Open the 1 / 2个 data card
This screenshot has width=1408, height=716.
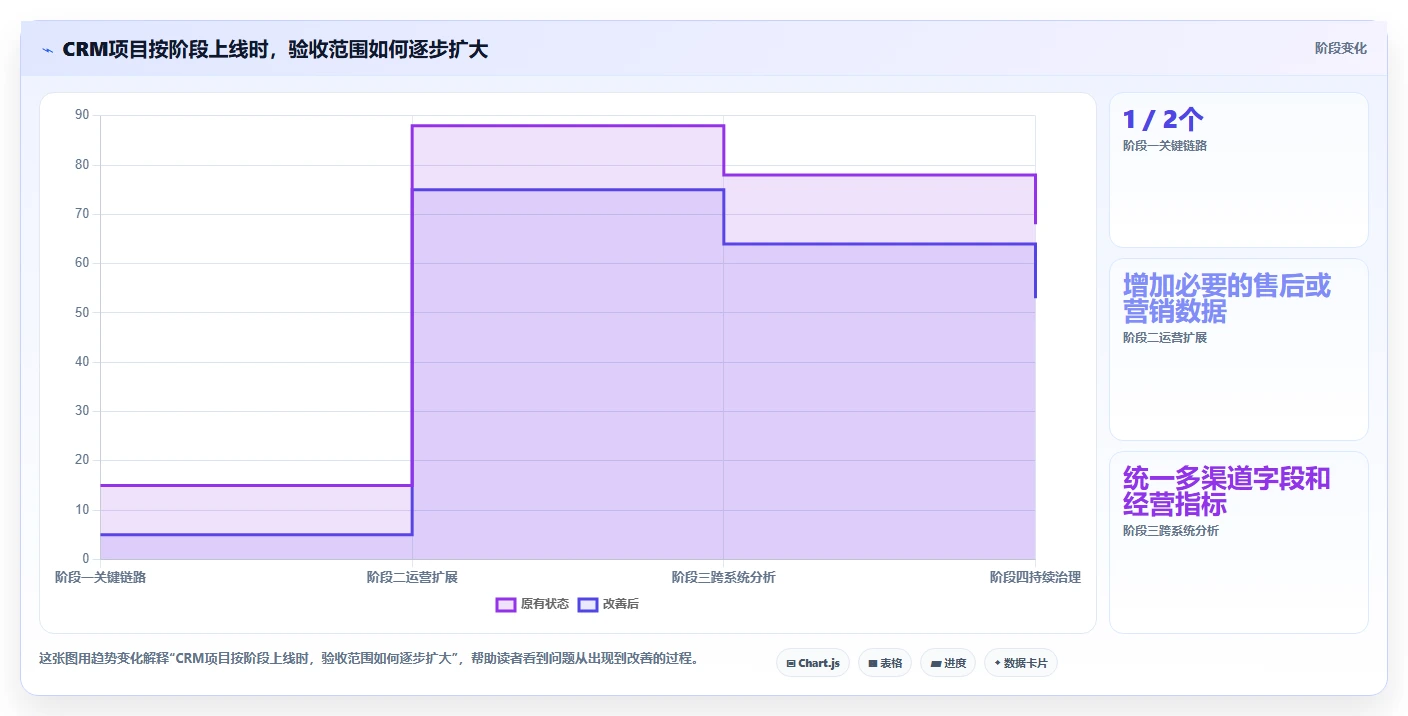(1239, 170)
